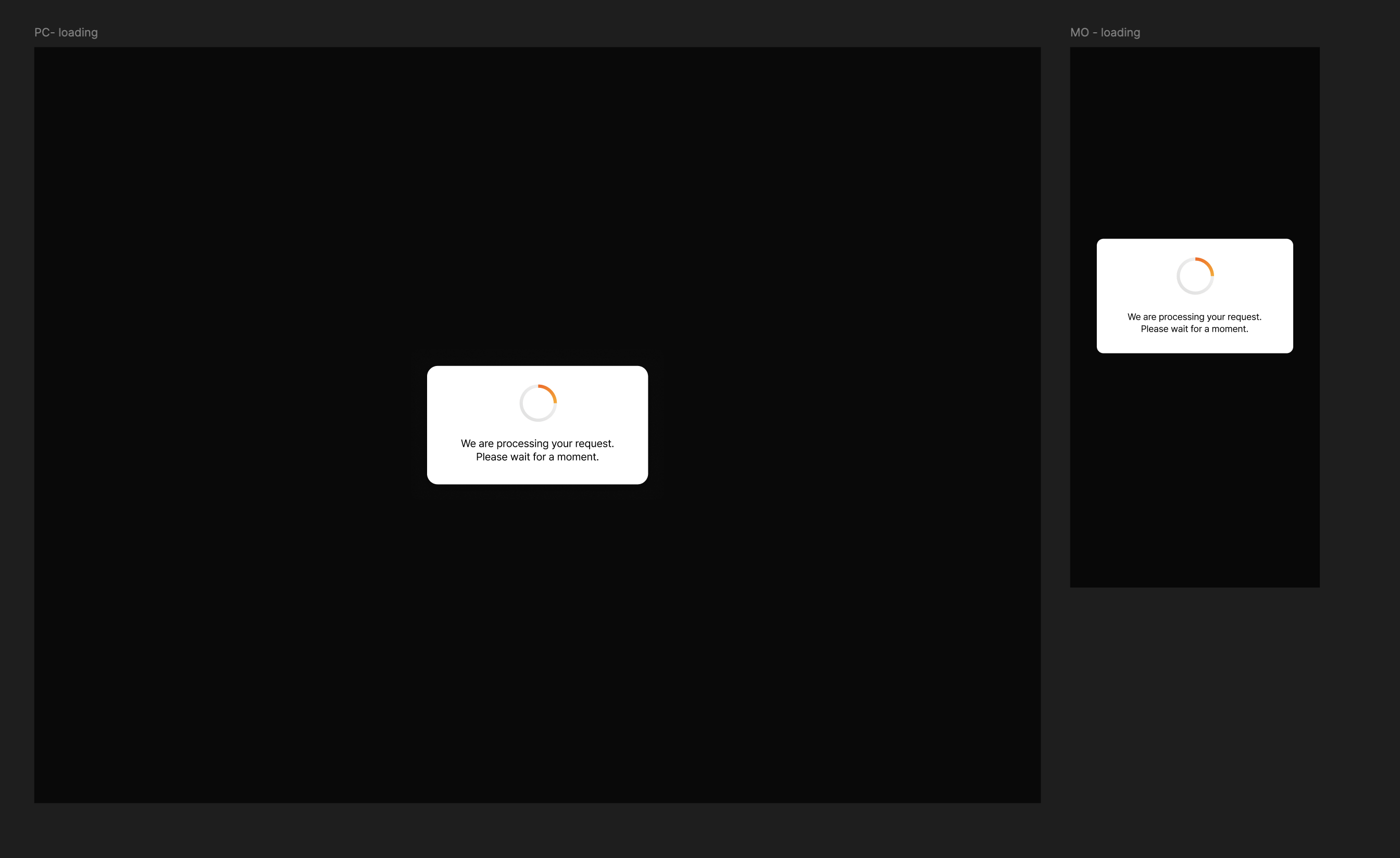
Task: Click the PC loading spinner icon
Action: pos(537,403)
